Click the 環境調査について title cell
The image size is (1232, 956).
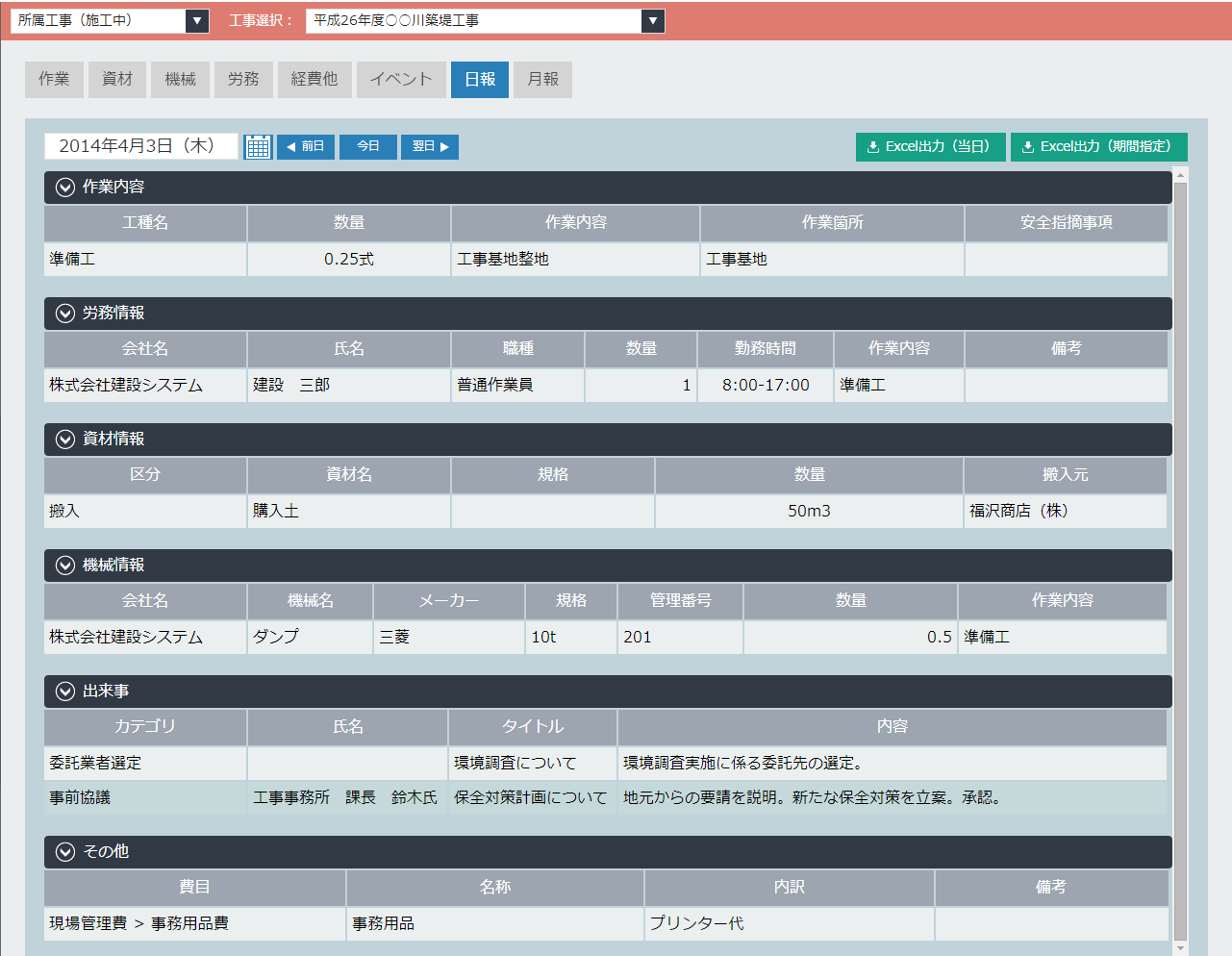(533, 764)
